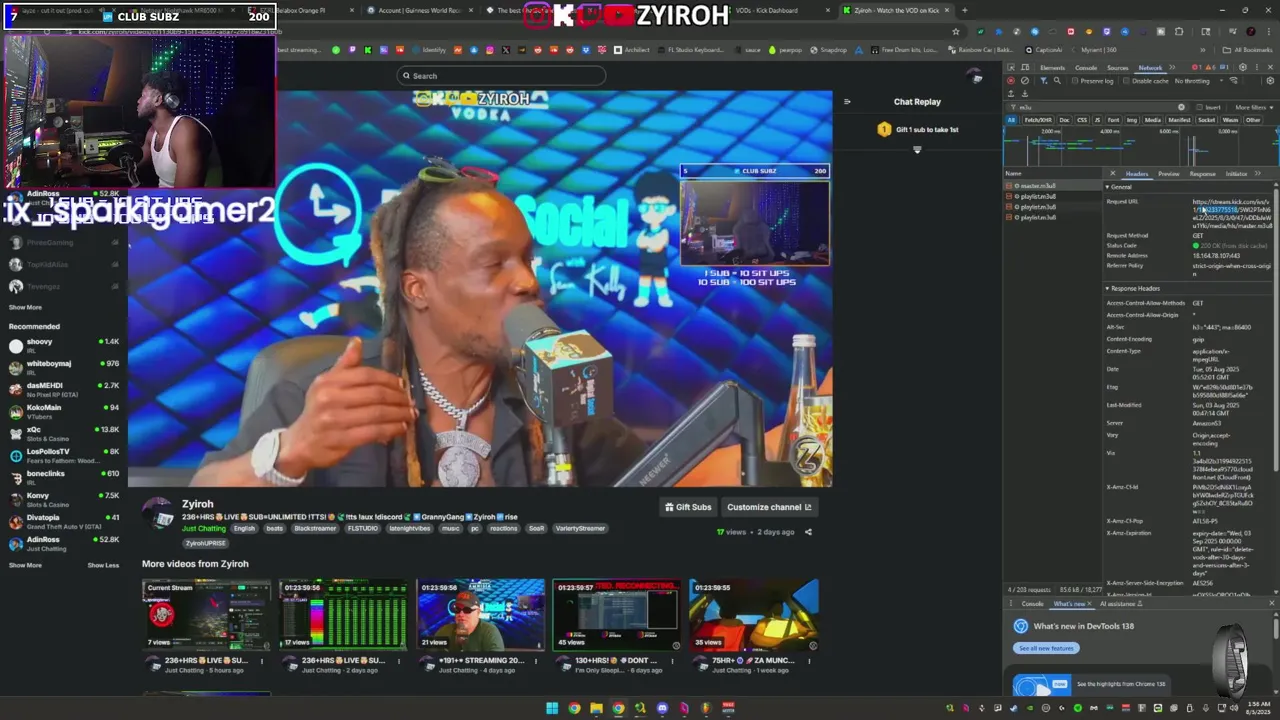Click the export HAR download arrow icon

(1025, 94)
